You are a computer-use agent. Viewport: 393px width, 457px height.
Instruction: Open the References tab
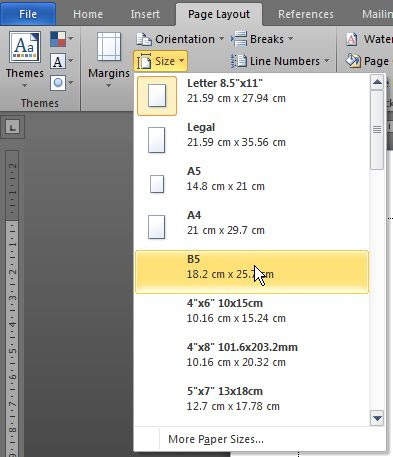pyautogui.click(x=306, y=14)
